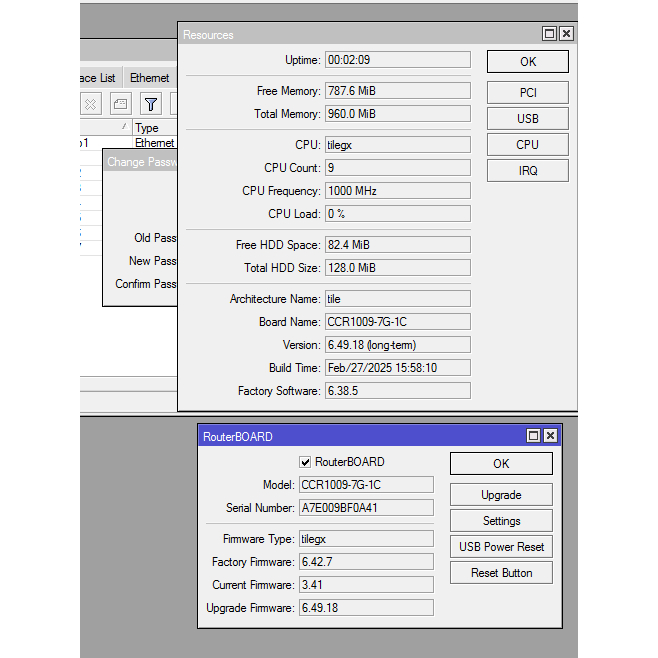658x658 pixels.
Task: Sort the list by the Type column header
Action: (150, 128)
